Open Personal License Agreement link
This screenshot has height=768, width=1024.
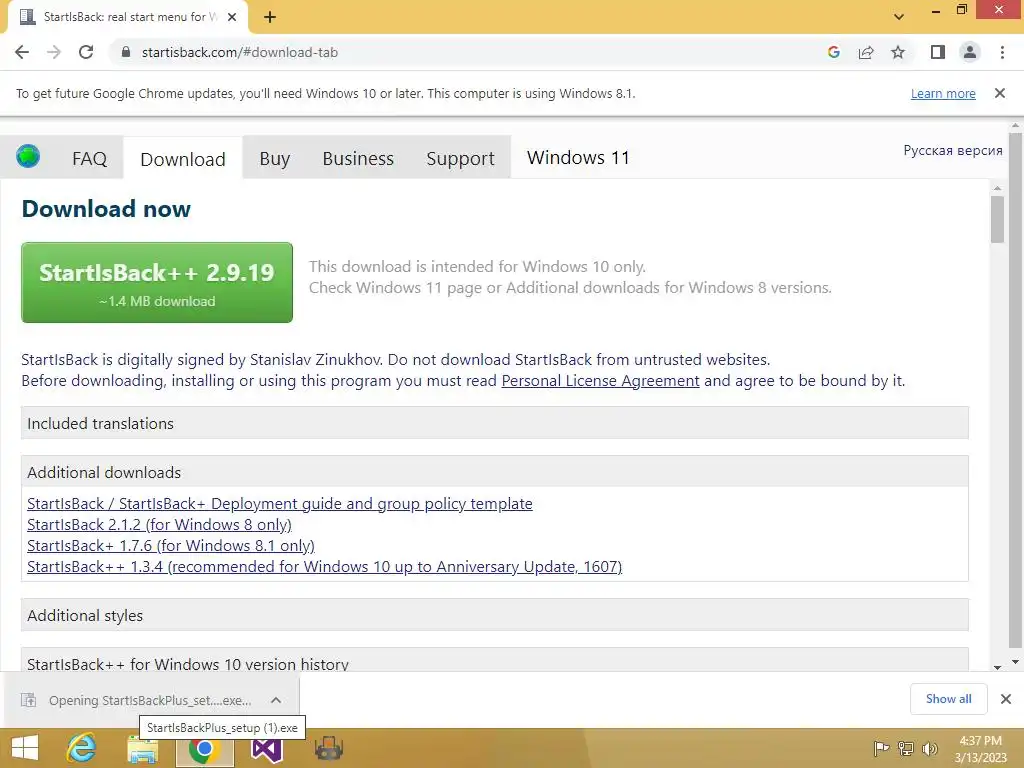[x=600, y=381]
